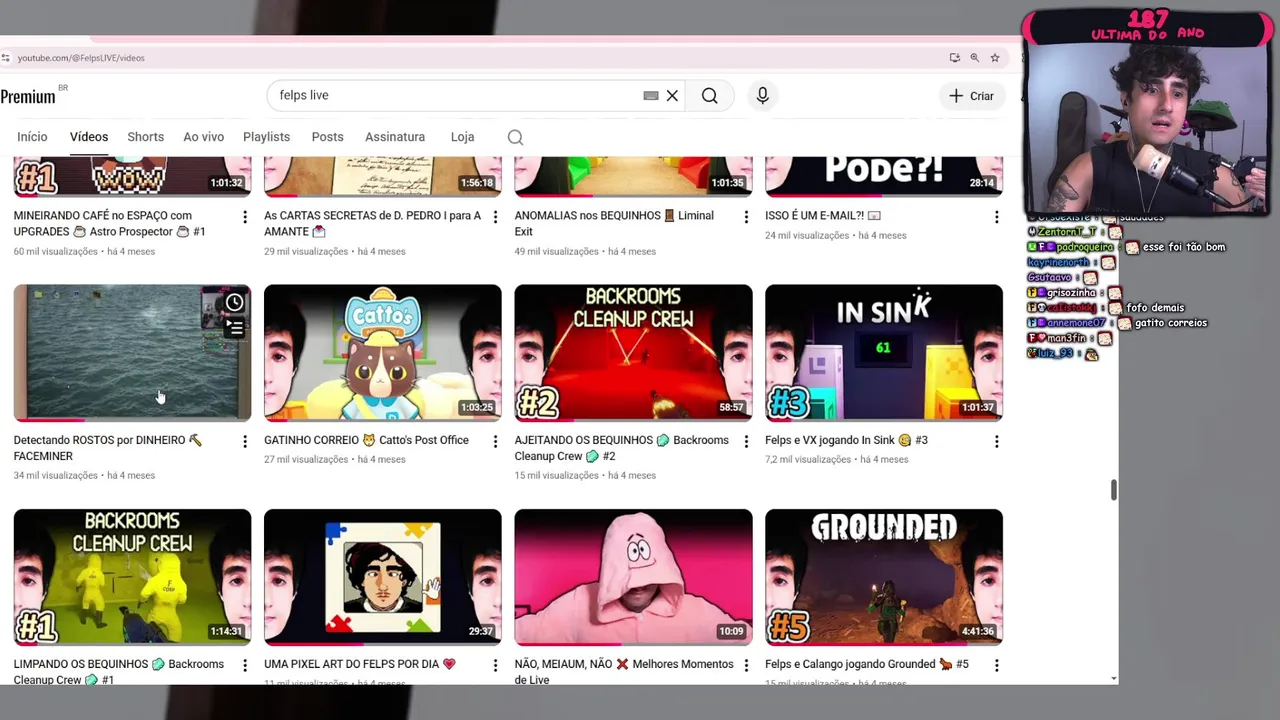
Task: Click the magnifier search button
Action: click(710, 96)
